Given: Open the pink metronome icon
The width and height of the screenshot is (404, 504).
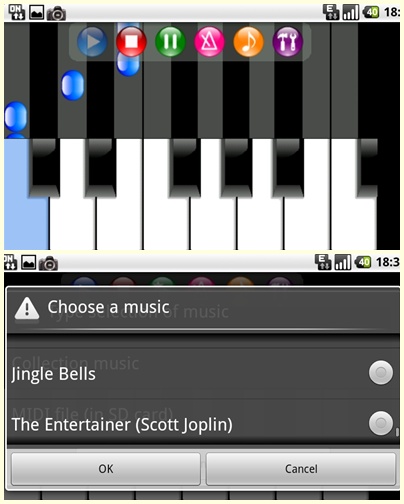Looking at the screenshot, I should coord(209,42).
